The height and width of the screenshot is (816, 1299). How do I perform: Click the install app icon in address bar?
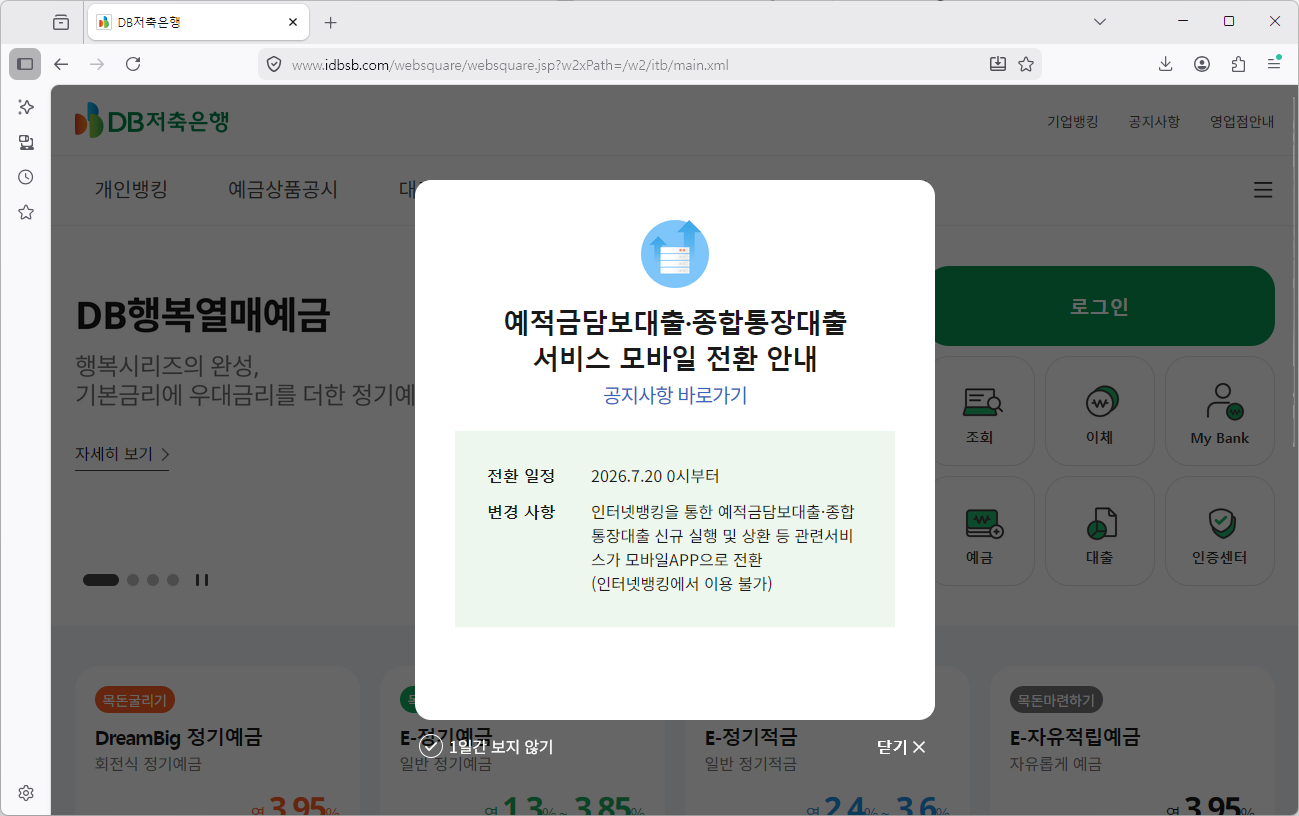(997, 64)
